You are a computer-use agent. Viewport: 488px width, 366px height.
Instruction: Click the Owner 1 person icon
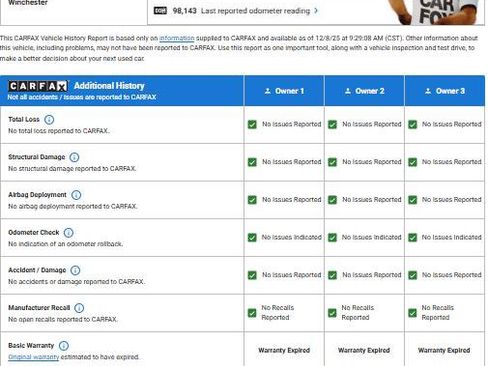click(267, 91)
